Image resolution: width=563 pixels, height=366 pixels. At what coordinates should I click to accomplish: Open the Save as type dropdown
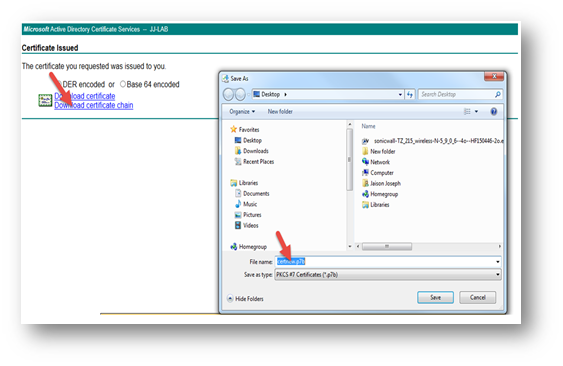pyautogui.click(x=388, y=275)
